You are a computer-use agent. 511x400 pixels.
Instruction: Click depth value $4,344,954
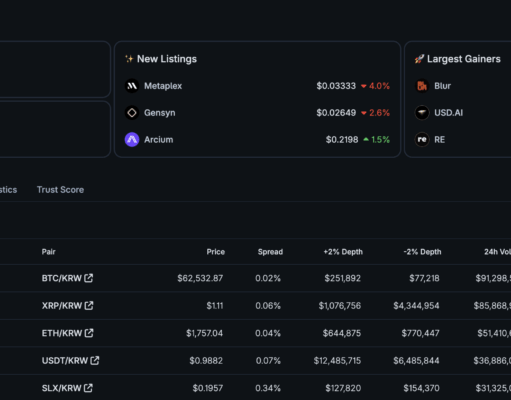[x=416, y=306]
